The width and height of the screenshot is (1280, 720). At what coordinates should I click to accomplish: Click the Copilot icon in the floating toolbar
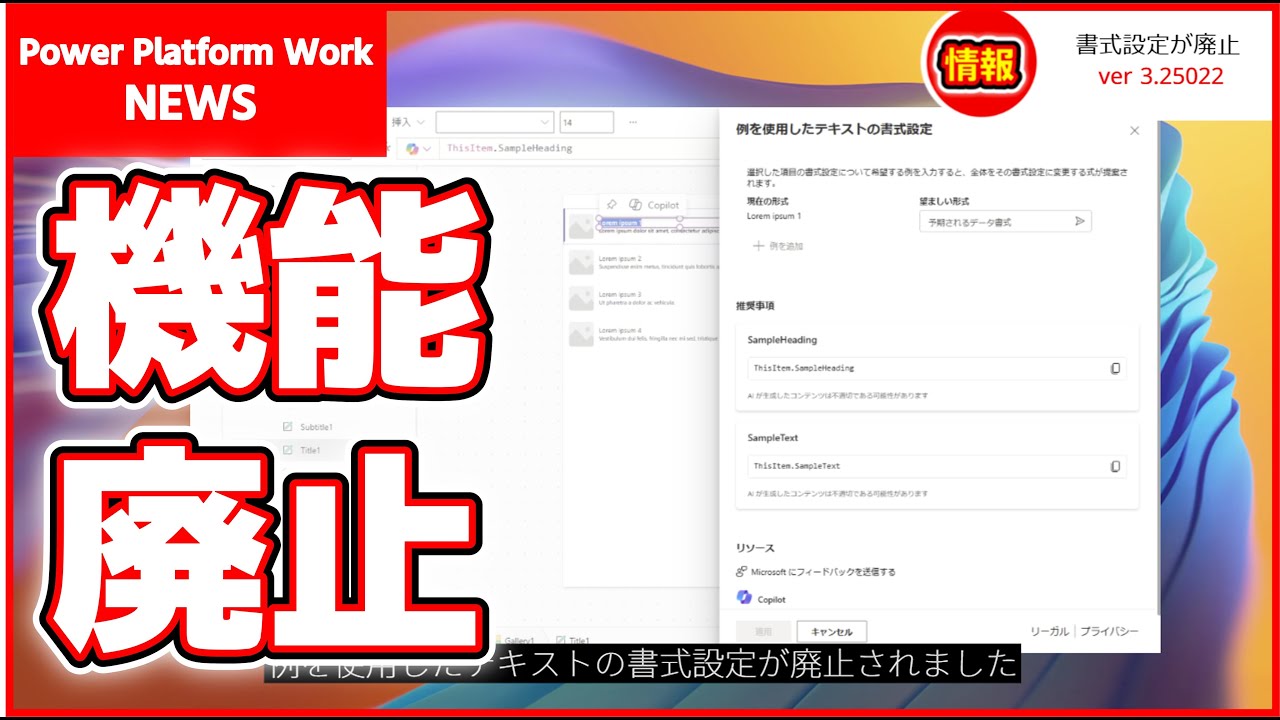(x=634, y=204)
